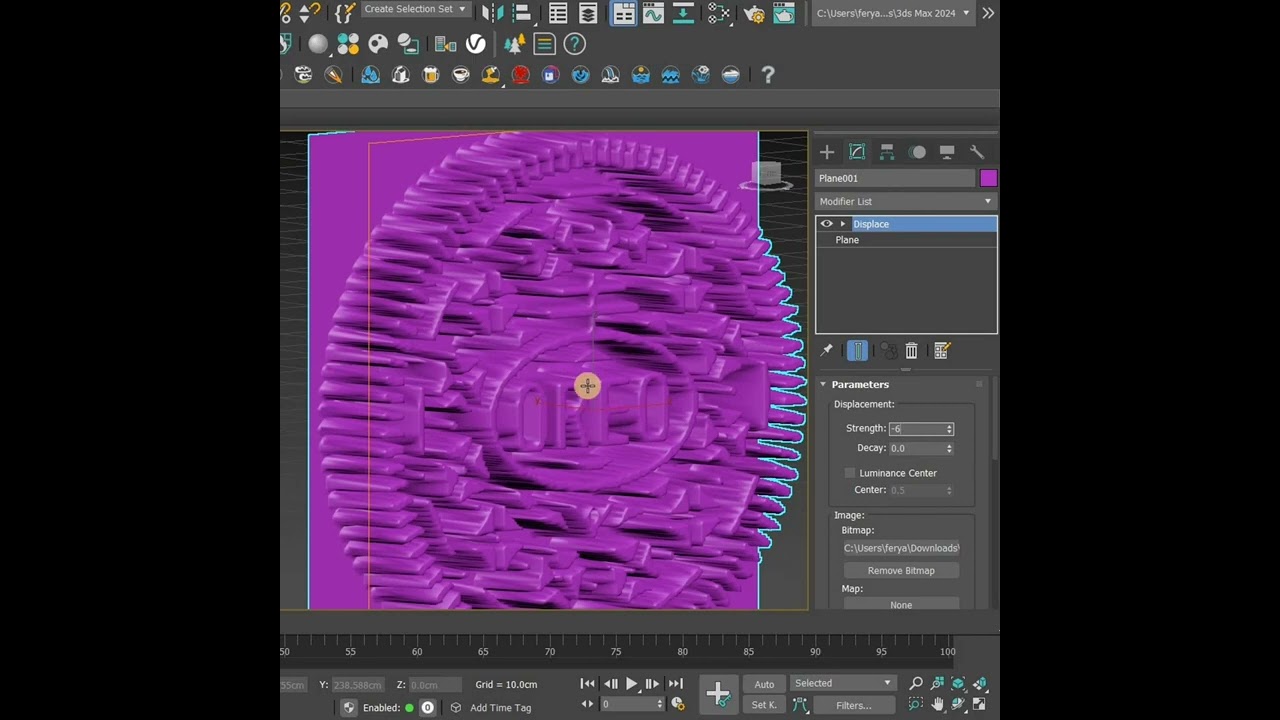
Task: Switch to the Hierarchy panel tab
Action: pyautogui.click(x=887, y=152)
